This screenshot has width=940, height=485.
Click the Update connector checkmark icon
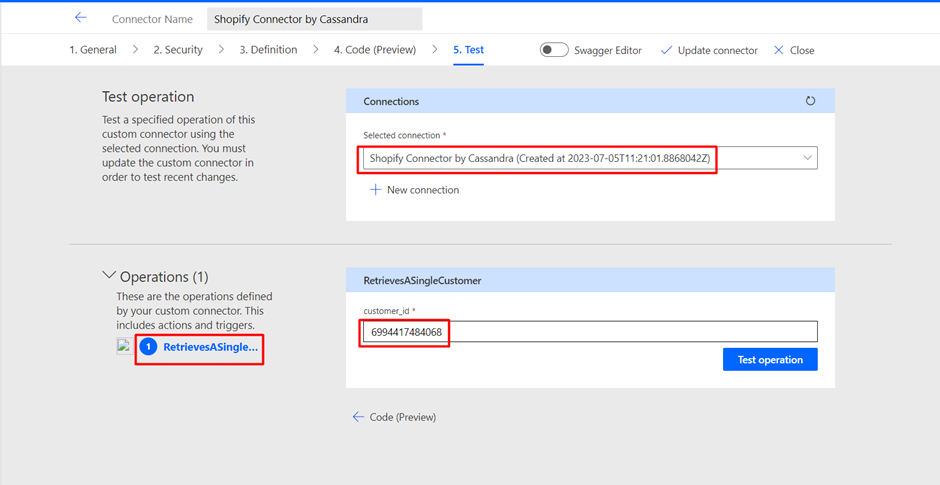pos(666,50)
